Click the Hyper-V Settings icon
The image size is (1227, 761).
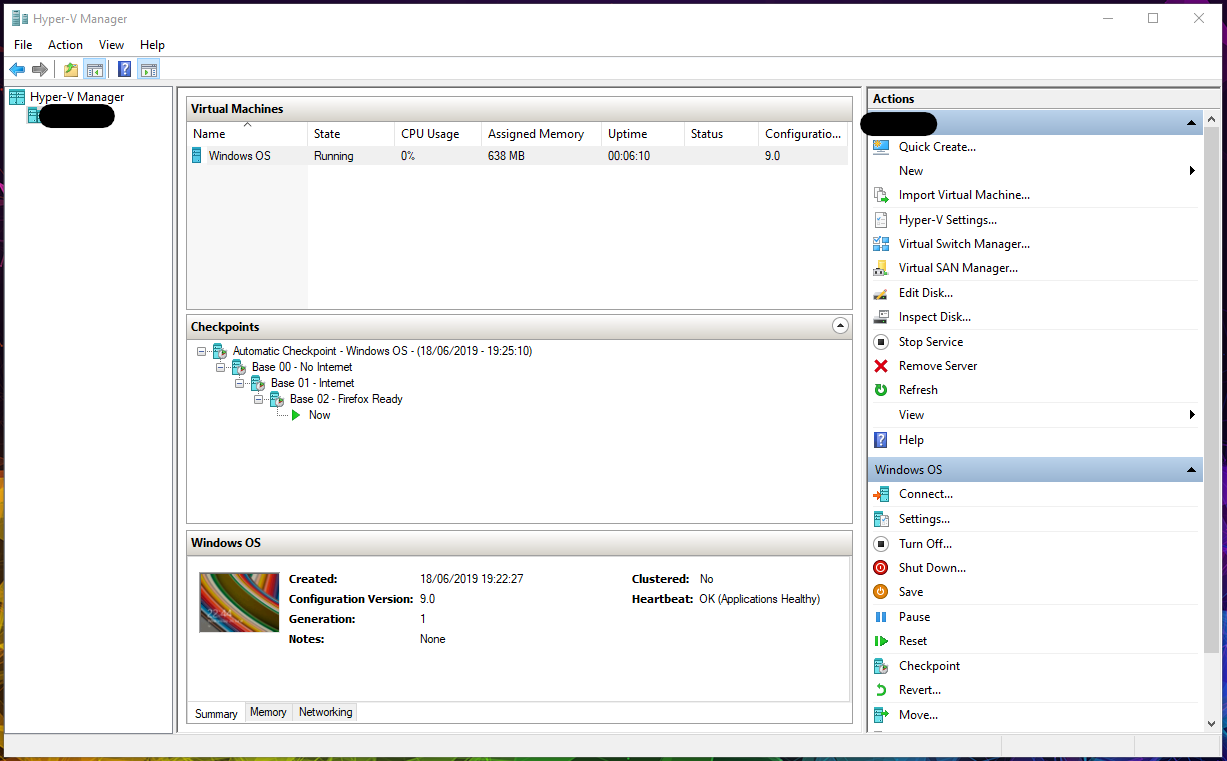pyautogui.click(x=881, y=220)
